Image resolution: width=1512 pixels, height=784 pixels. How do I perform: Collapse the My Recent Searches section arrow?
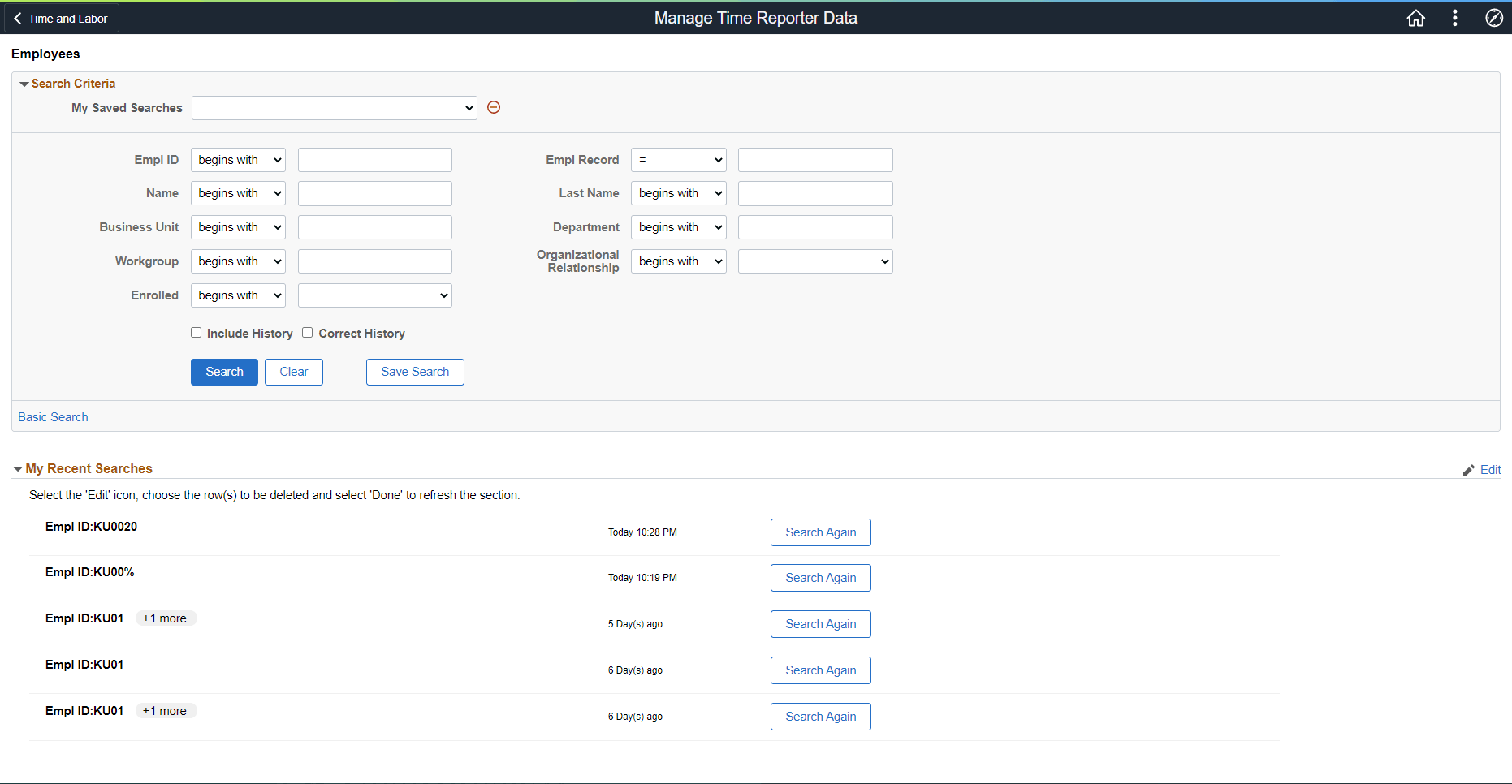(17, 468)
